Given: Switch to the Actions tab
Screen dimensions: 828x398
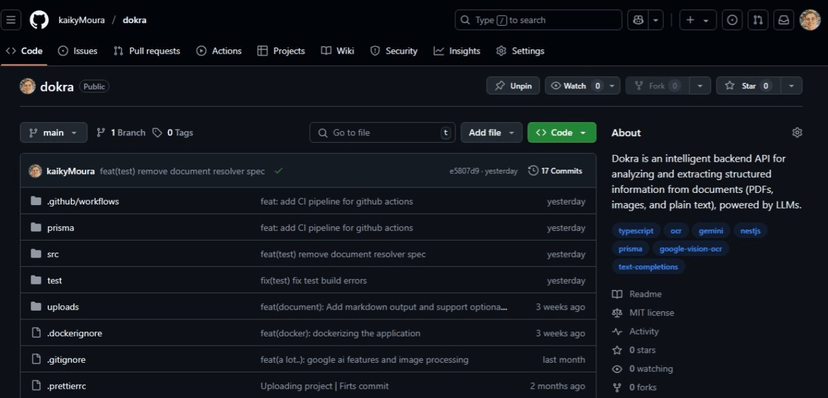Looking at the screenshot, I should (219, 51).
